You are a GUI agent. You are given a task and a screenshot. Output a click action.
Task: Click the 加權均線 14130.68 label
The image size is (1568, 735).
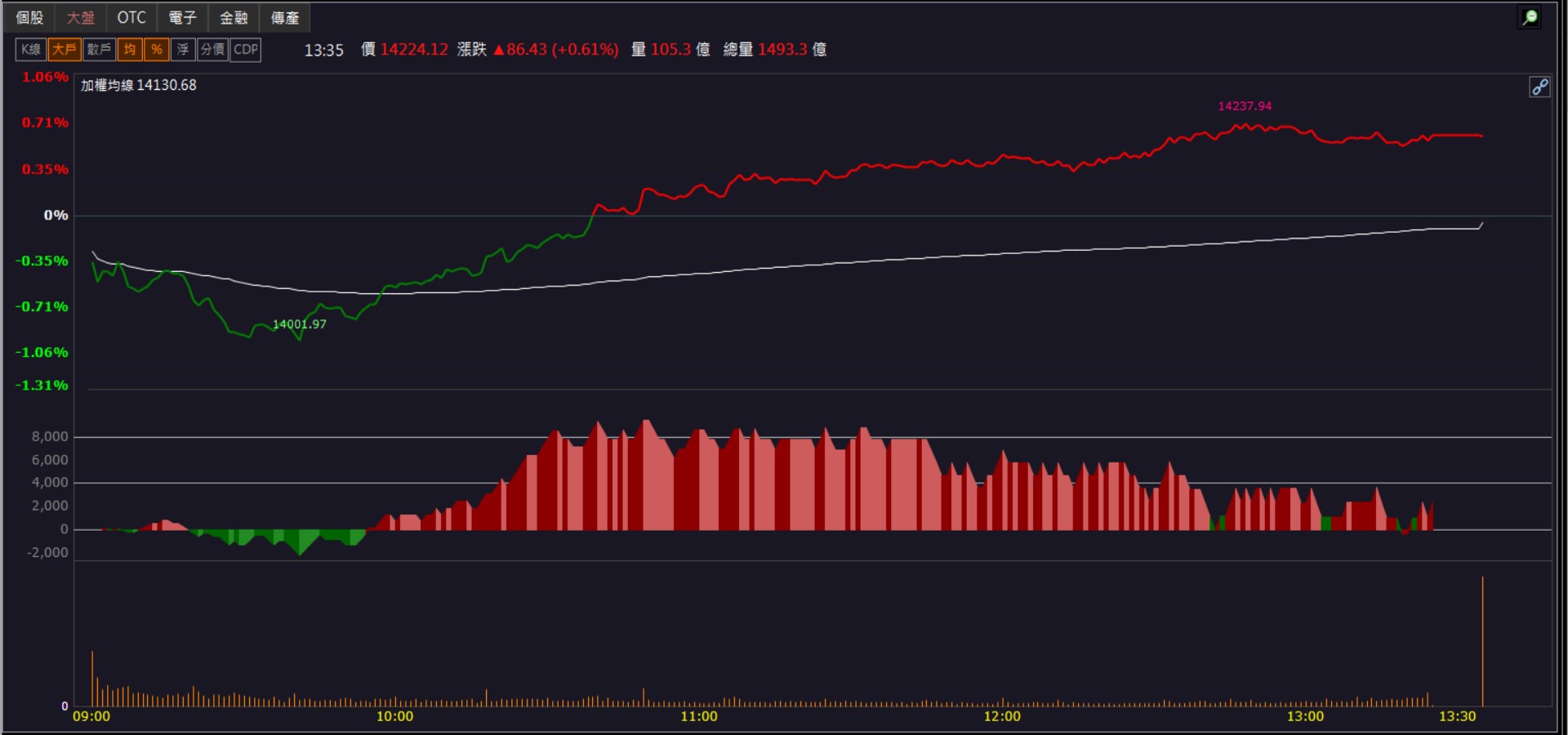pyautogui.click(x=139, y=85)
